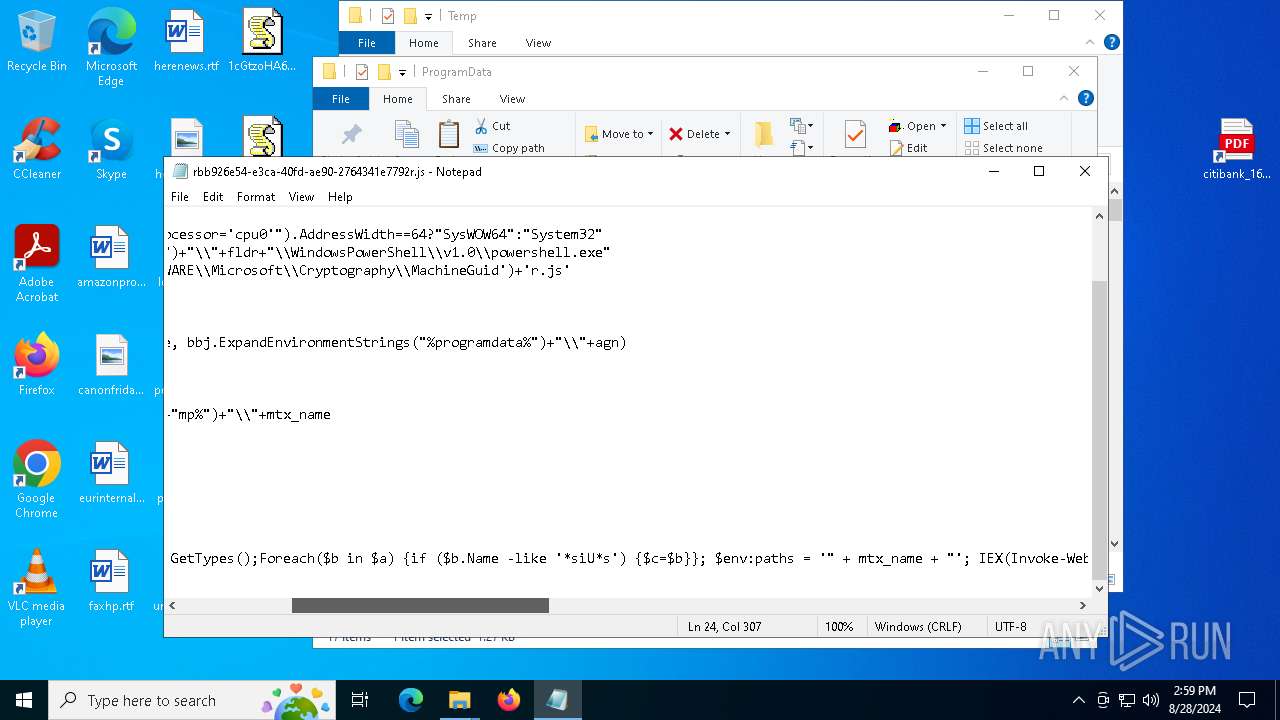Open Quick Access Toolbar dropdown in Temp title bar
Image resolution: width=1280 pixels, height=720 pixels.
428,16
